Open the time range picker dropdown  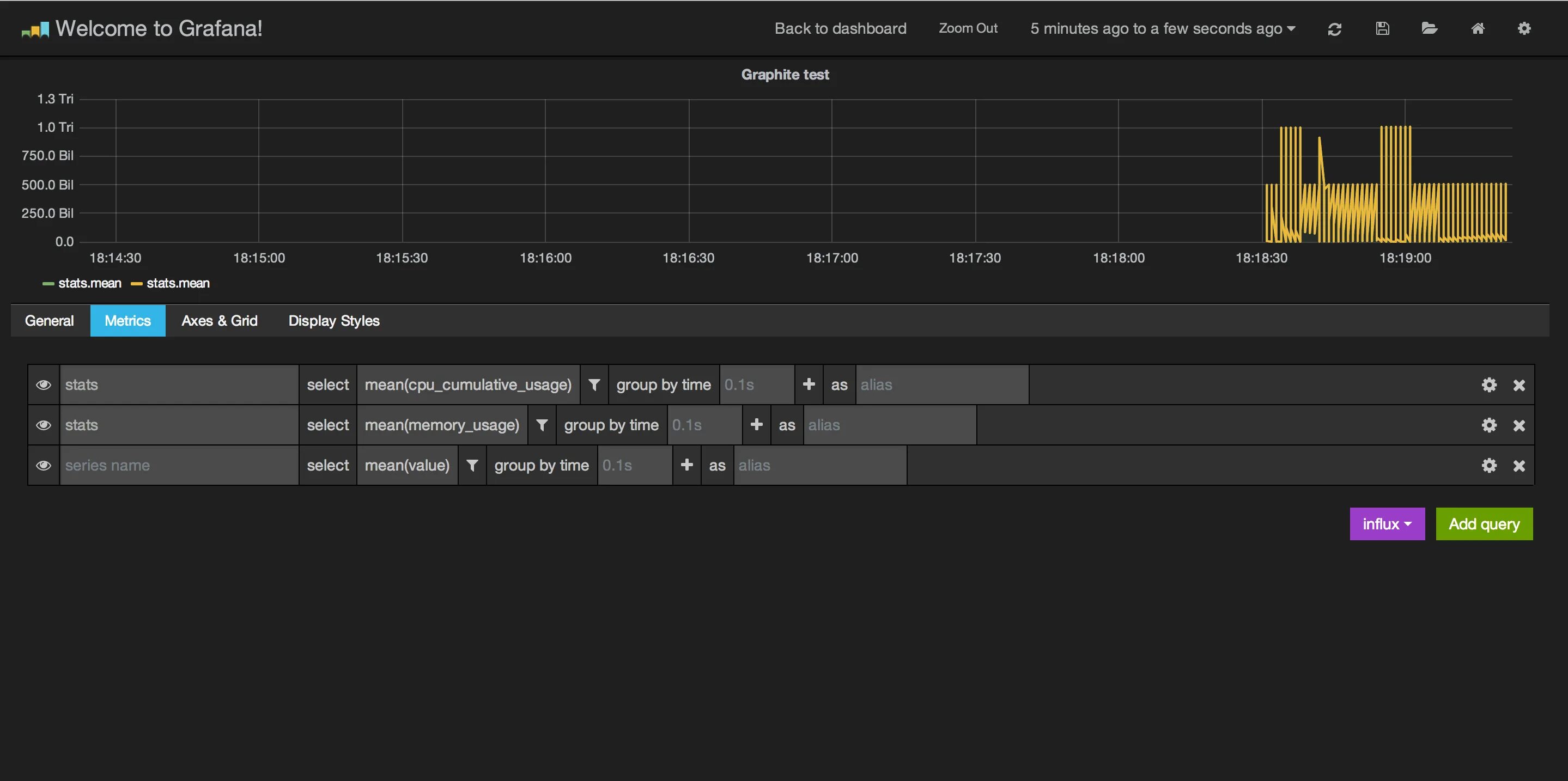coord(1163,28)
